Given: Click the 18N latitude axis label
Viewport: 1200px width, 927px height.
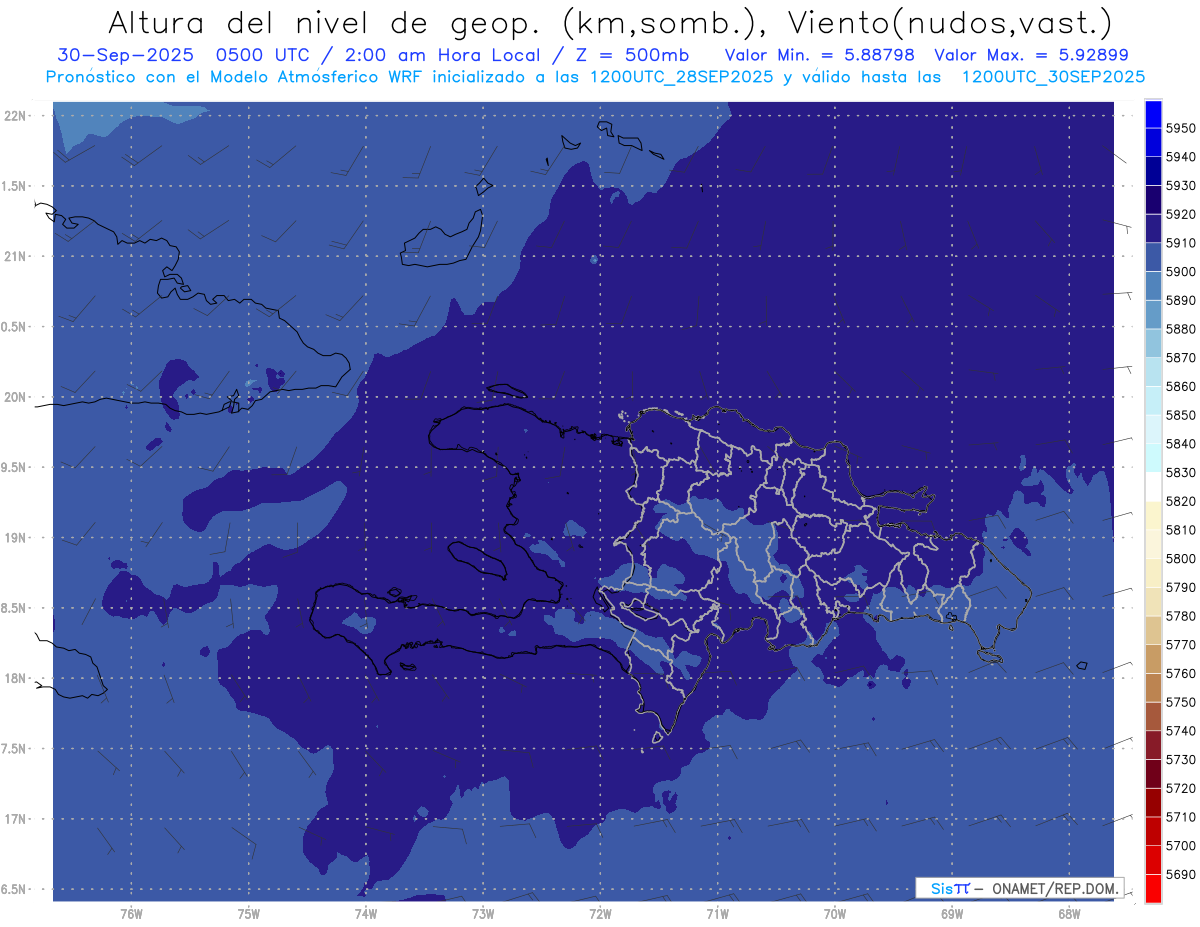Looking at the screenshot, I should pos(16,678).
